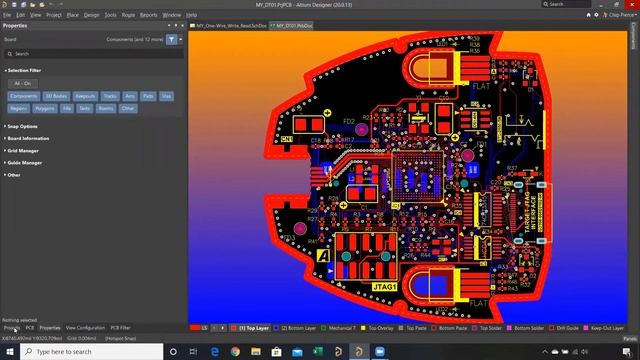The image size is (640, 360).
Task: Toggle the Regions selection filter
Action: click(x=18, y=109)
